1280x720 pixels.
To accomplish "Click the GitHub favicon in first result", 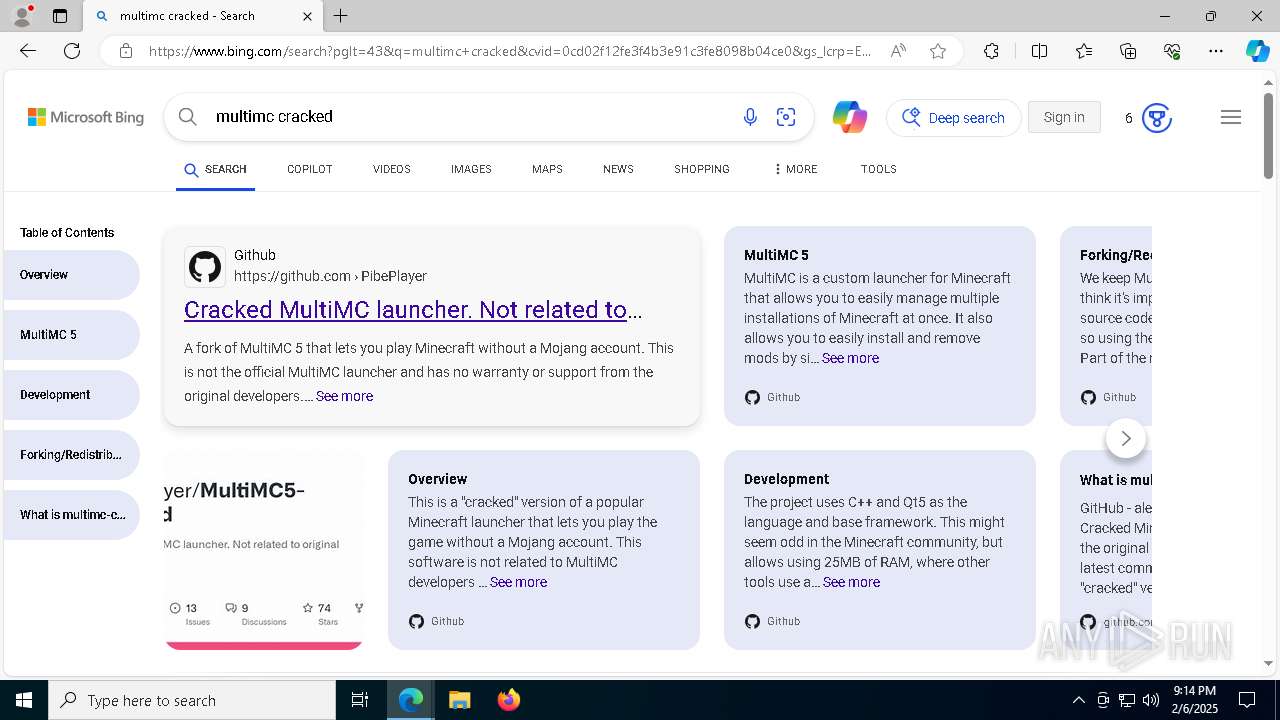I will click(205, 267).
